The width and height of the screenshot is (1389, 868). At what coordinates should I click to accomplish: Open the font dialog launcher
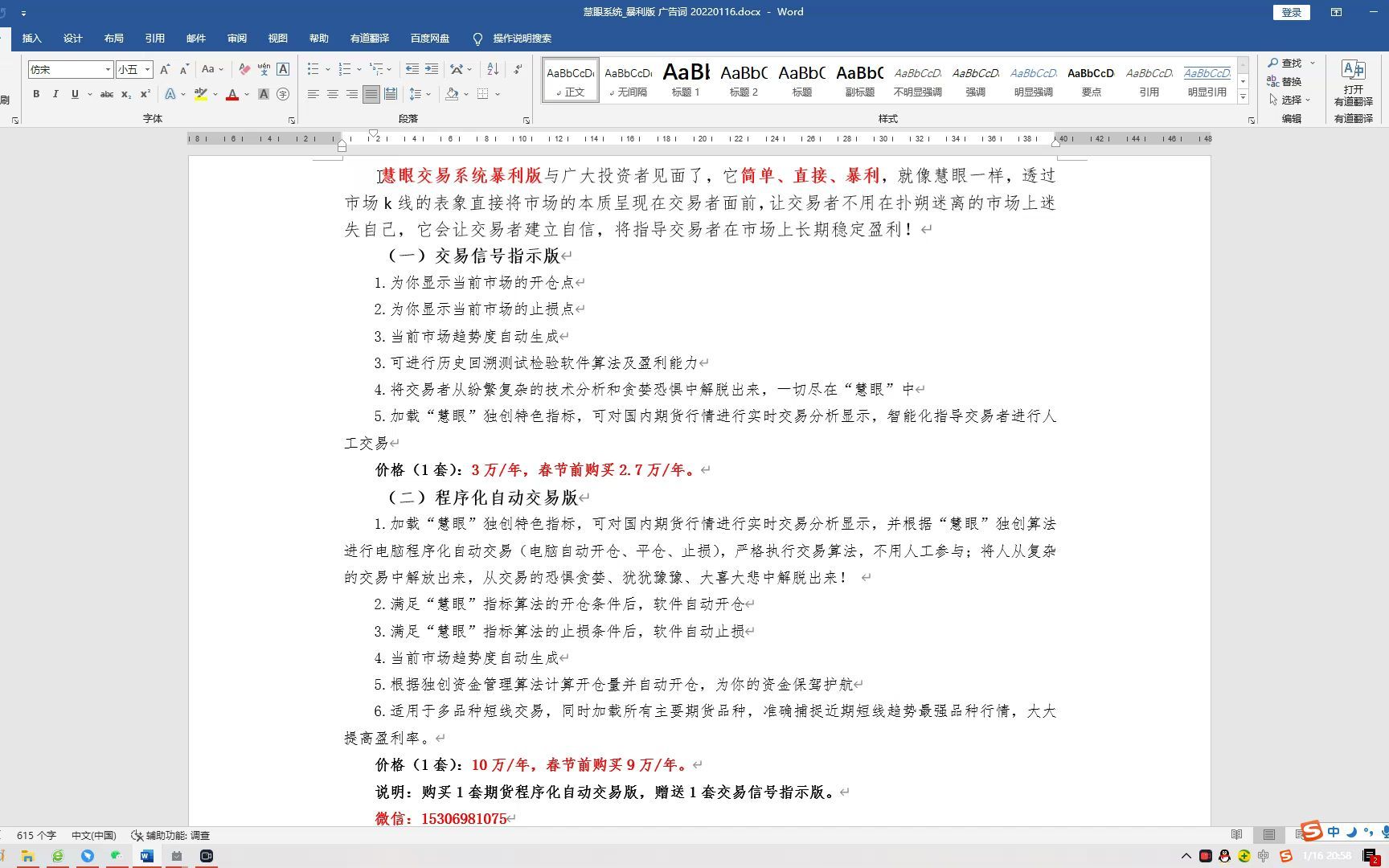coord(292,120)
